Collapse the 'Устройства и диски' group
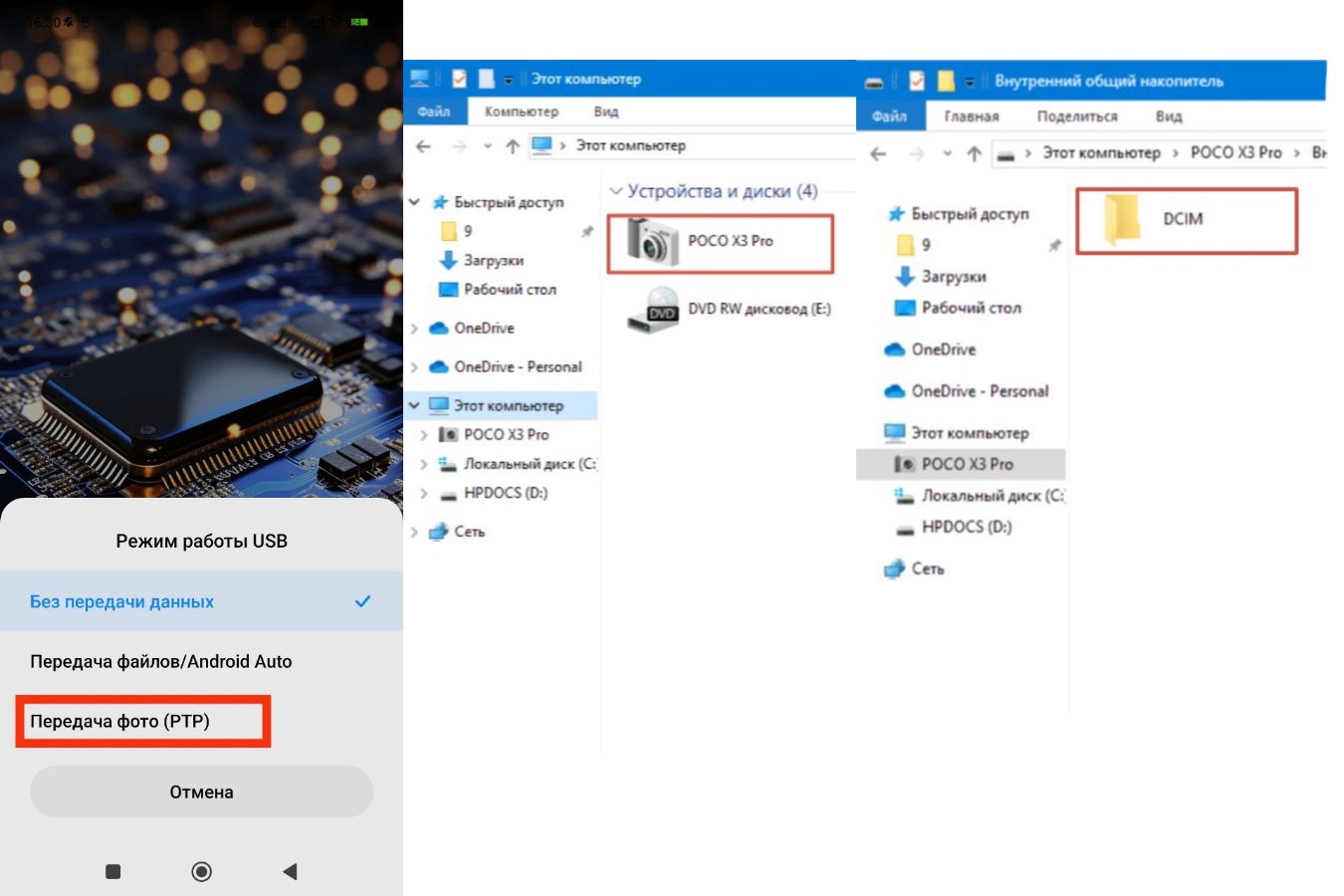Viewport: 1344px width, 896px height. click(616, 191)
